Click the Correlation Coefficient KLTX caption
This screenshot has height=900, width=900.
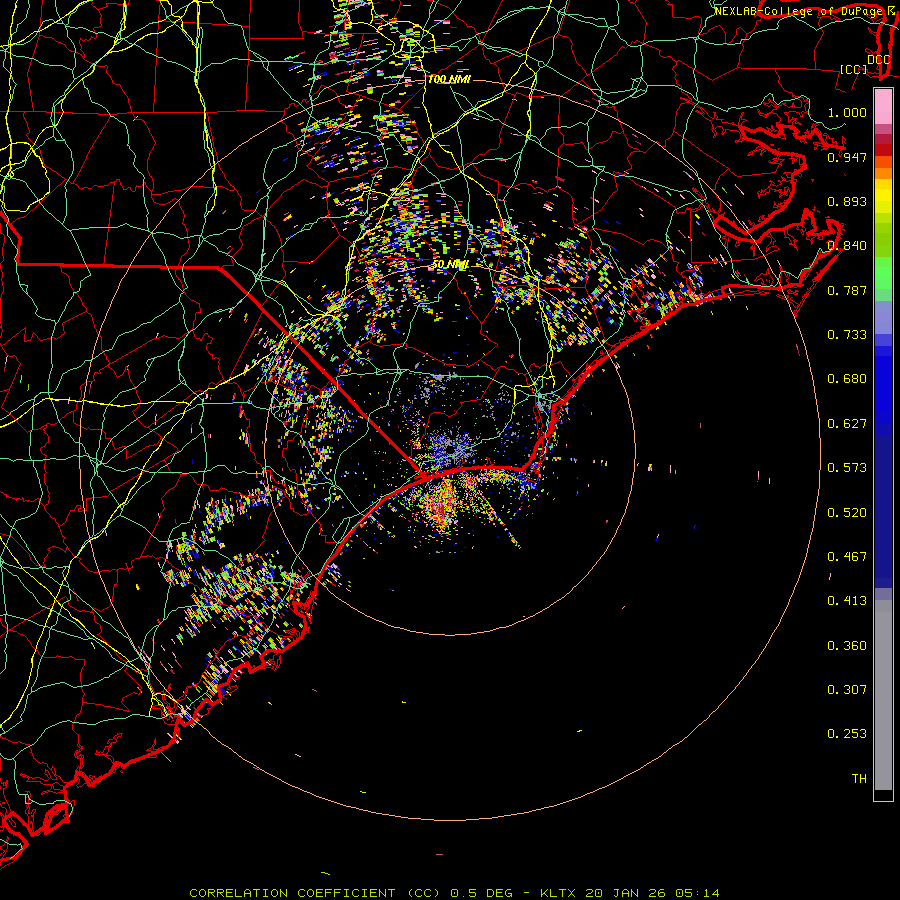coord(454,893)
